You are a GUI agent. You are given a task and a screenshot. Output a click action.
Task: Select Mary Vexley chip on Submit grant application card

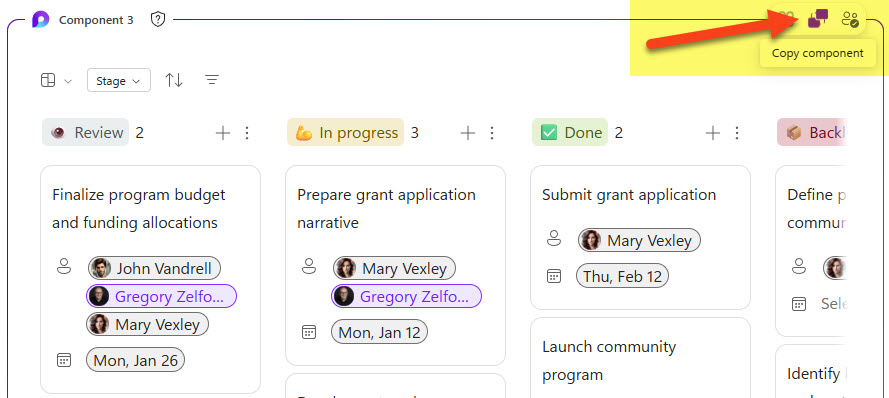click(640, 240)
